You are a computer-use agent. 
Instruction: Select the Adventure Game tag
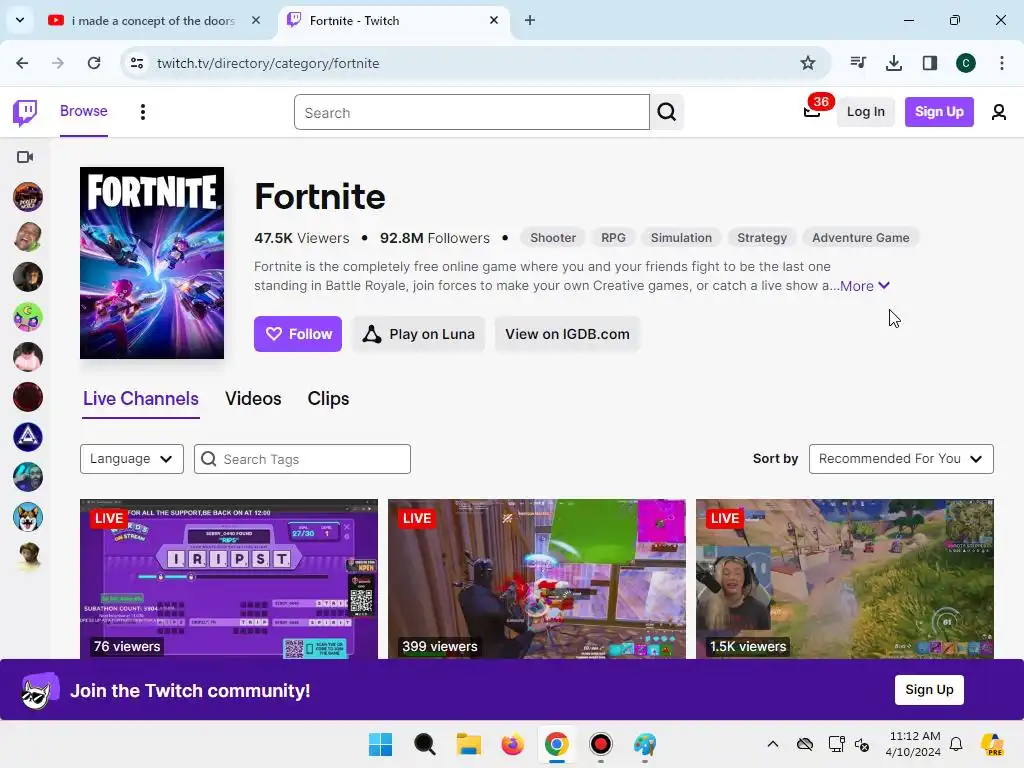tap(861, 238)
